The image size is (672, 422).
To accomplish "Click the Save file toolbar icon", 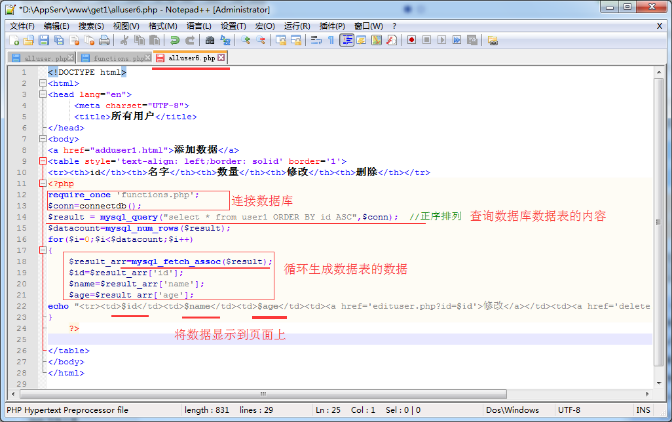I will 43,40.
